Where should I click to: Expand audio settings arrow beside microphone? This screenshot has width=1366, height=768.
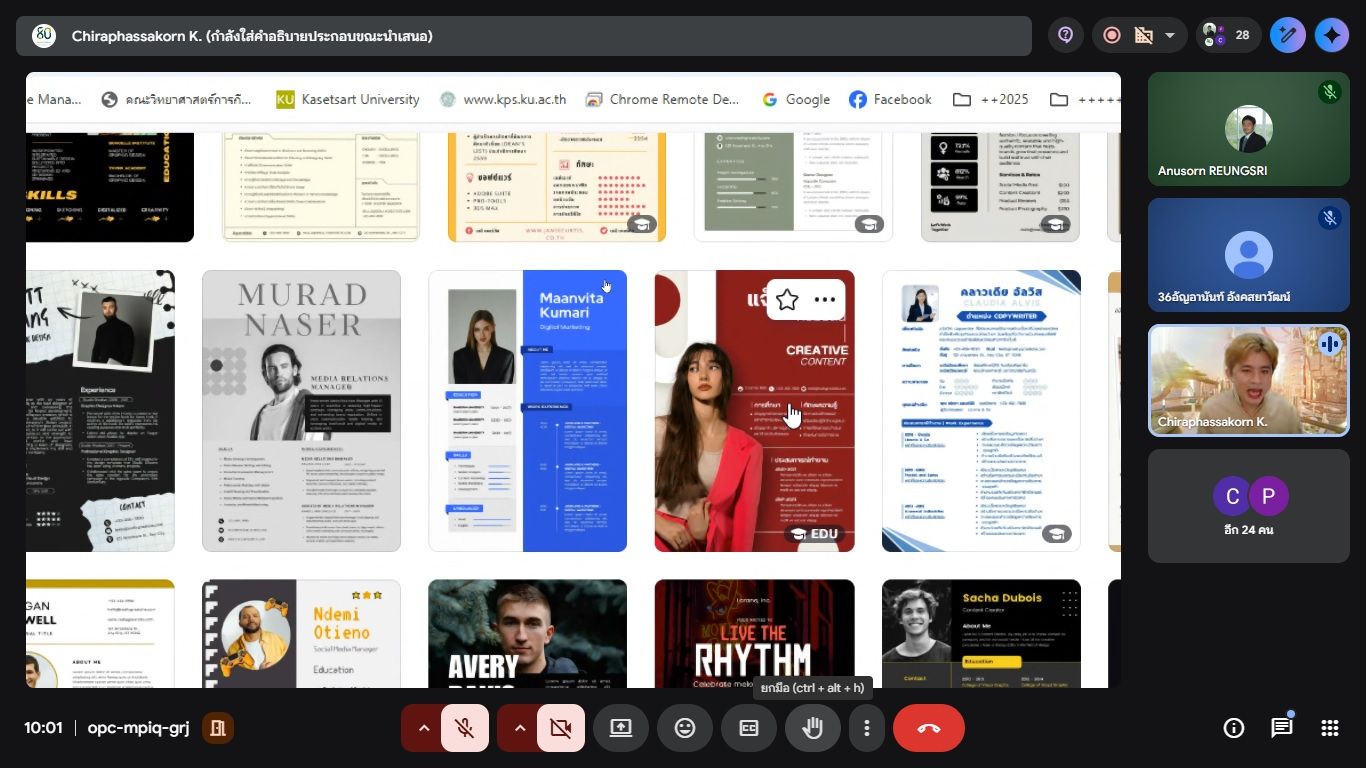(x=423, y=728)
